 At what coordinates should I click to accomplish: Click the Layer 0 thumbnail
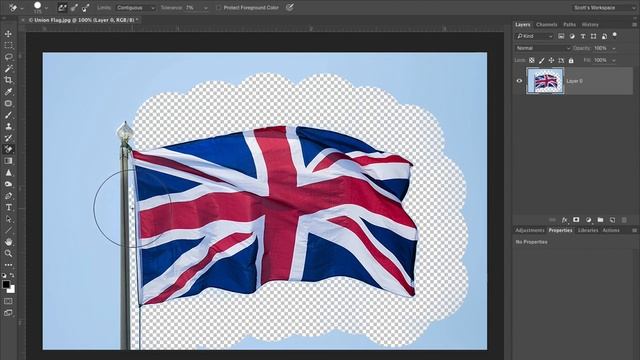click(545, 81)
